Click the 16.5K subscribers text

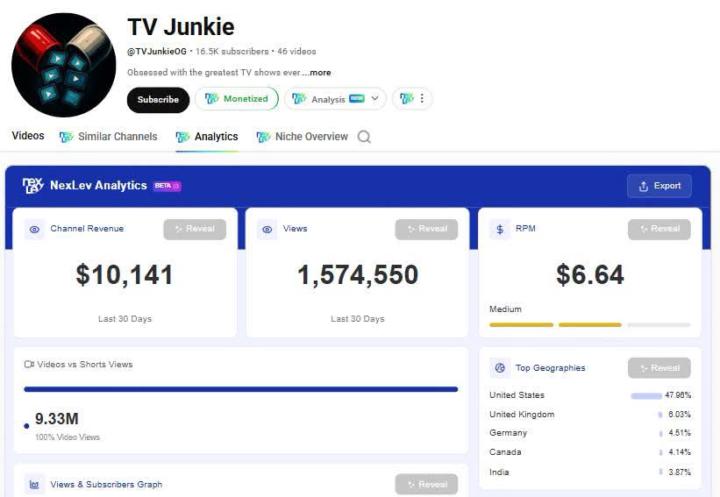pyautogui.click(x=232, y=51)
